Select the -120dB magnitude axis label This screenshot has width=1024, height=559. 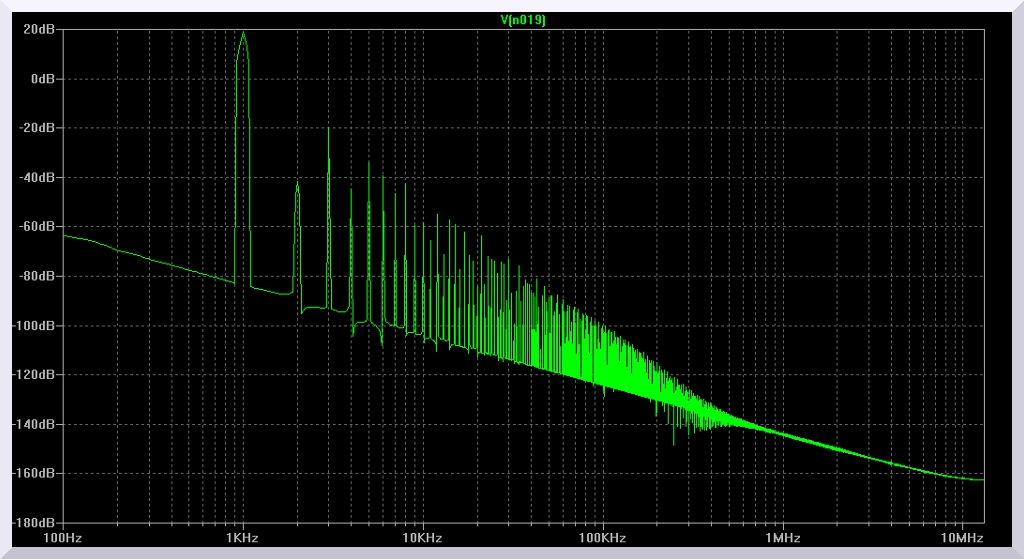coord(33,374)
